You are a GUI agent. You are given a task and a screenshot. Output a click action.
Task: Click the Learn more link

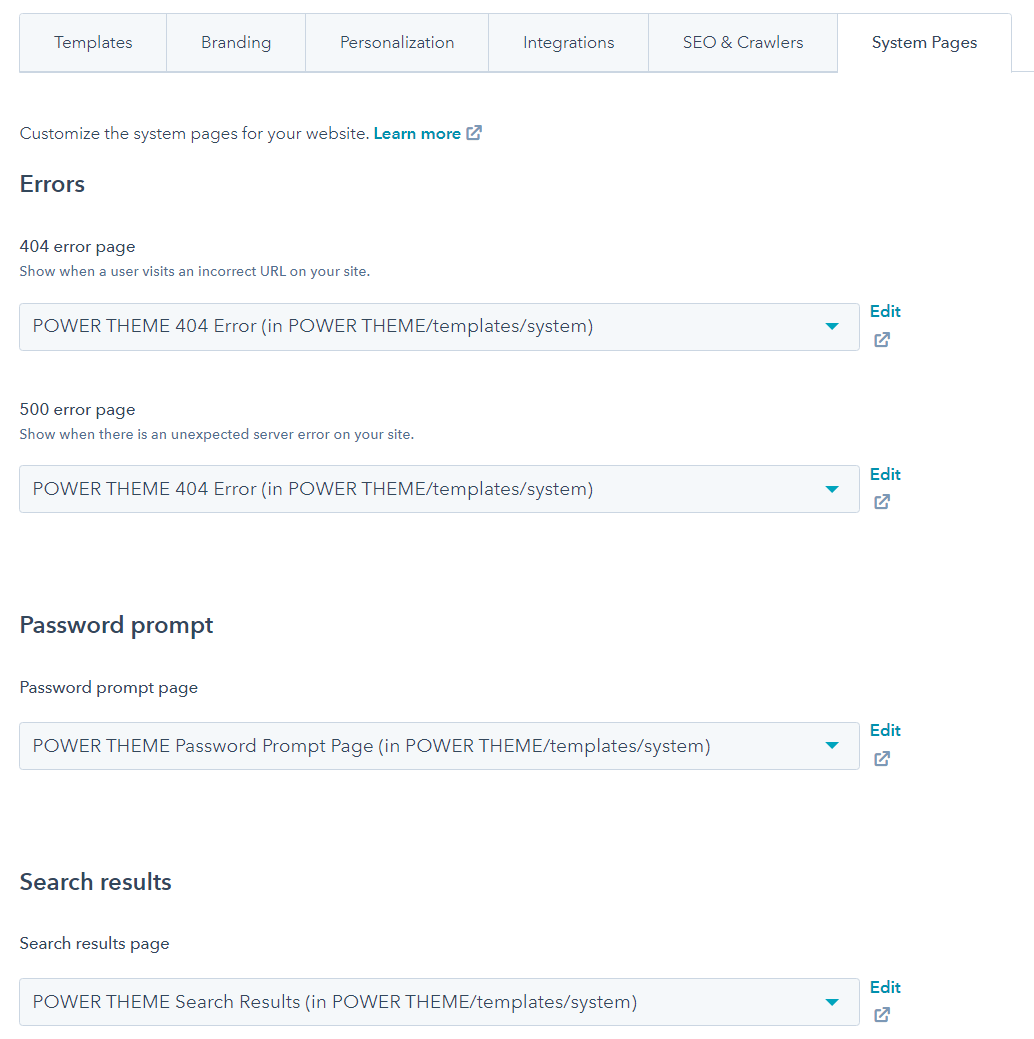(417, 132)
